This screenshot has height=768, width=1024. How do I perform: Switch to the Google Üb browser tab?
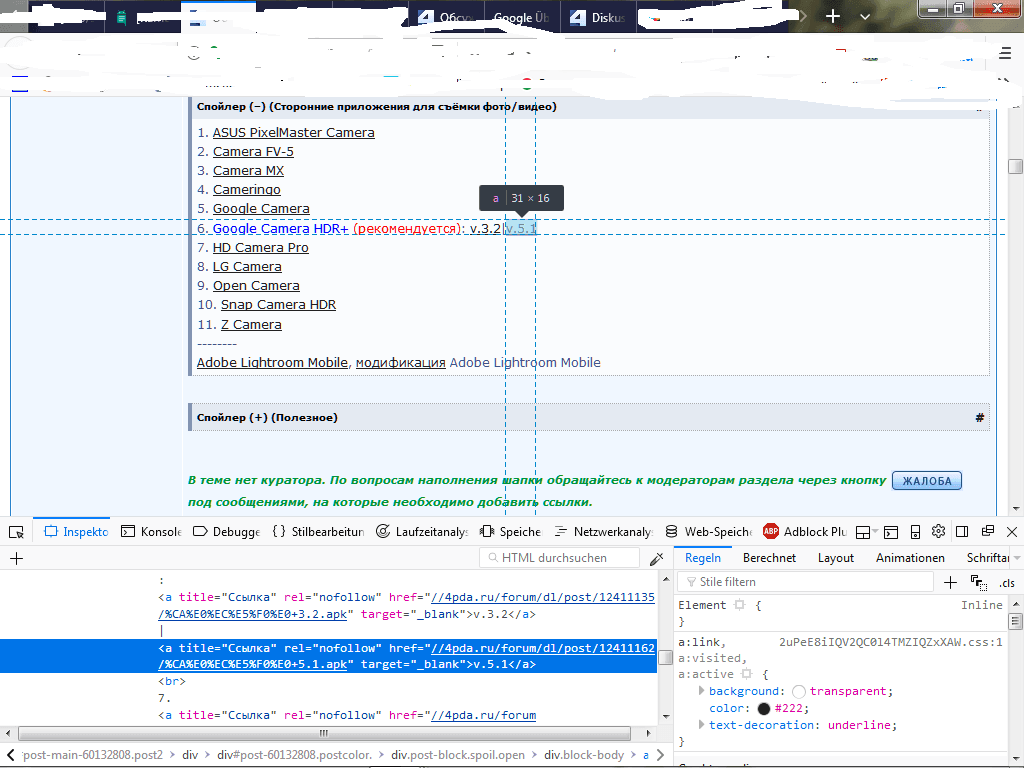pyautogui.click(x=521, y=18)
